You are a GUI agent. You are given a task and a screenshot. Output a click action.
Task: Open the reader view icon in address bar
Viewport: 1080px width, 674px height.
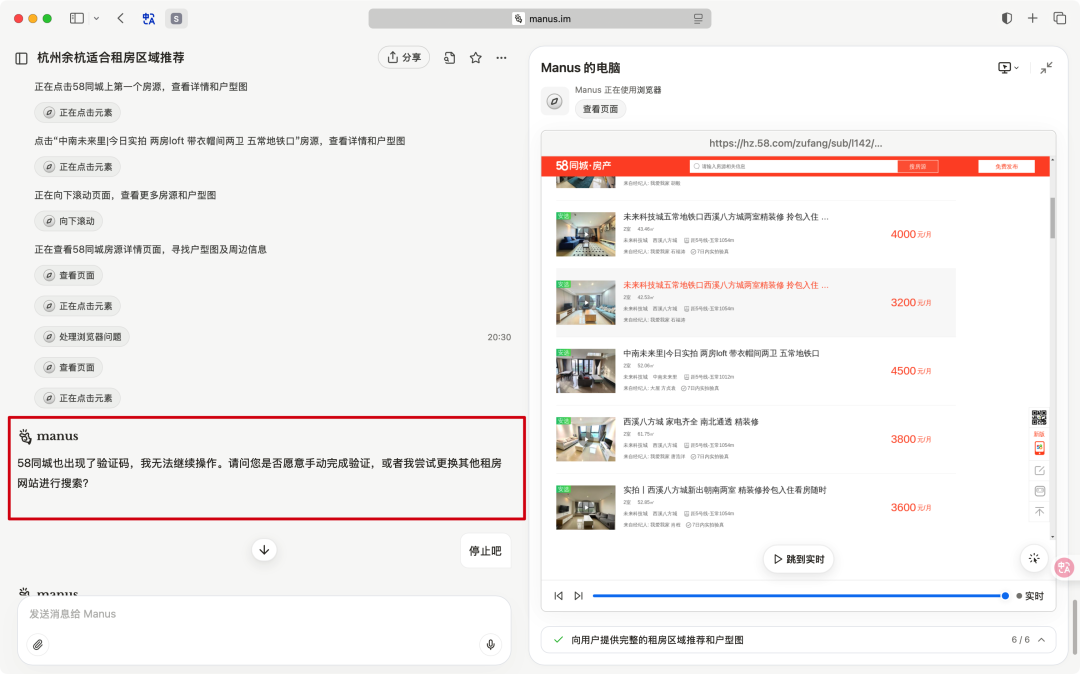pos(698,19)
